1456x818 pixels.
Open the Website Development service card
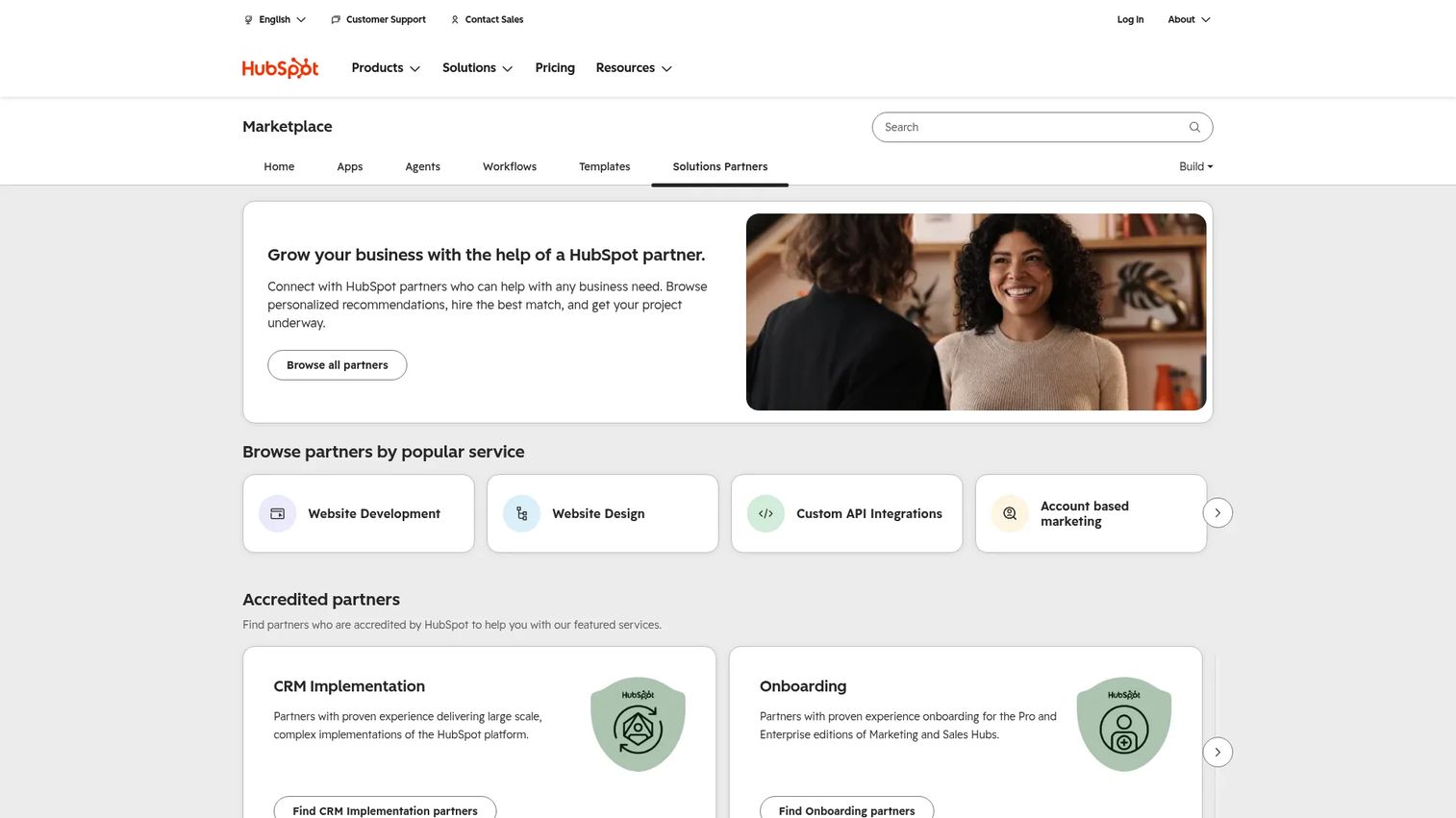click(x=359, y=513)
